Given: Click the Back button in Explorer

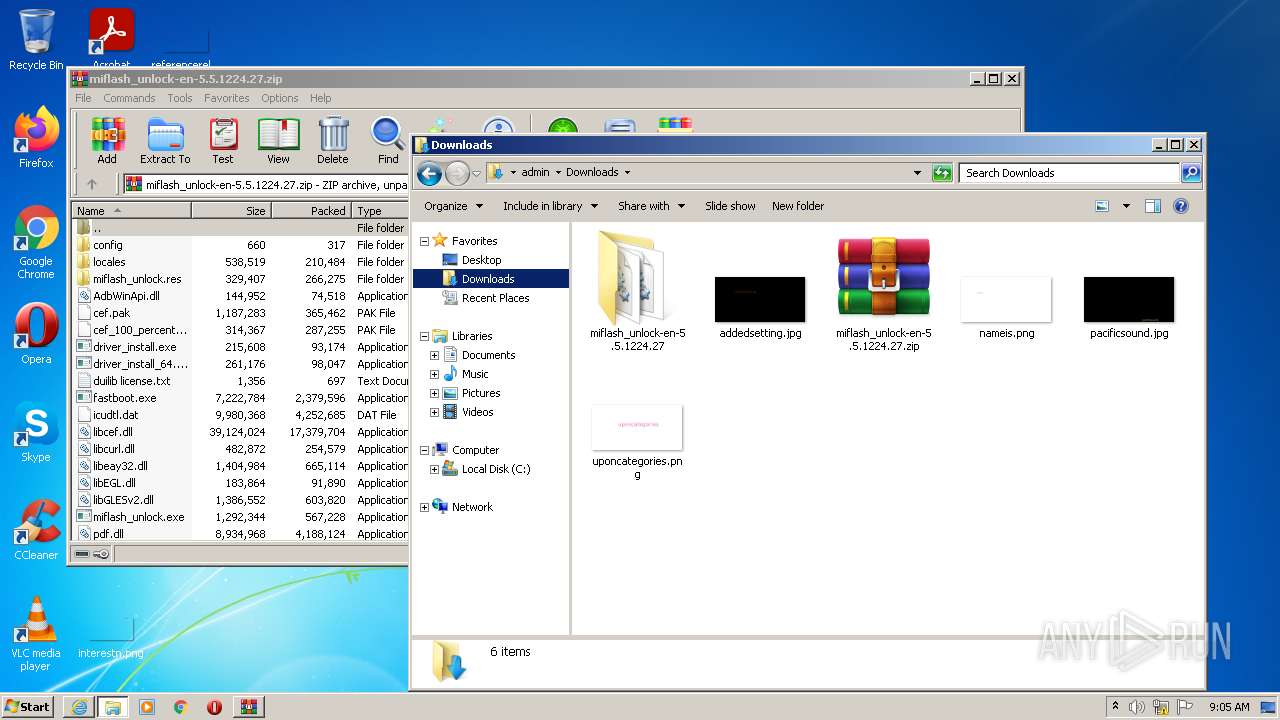Looking at the screenshot, I should (x=429, y=173).
